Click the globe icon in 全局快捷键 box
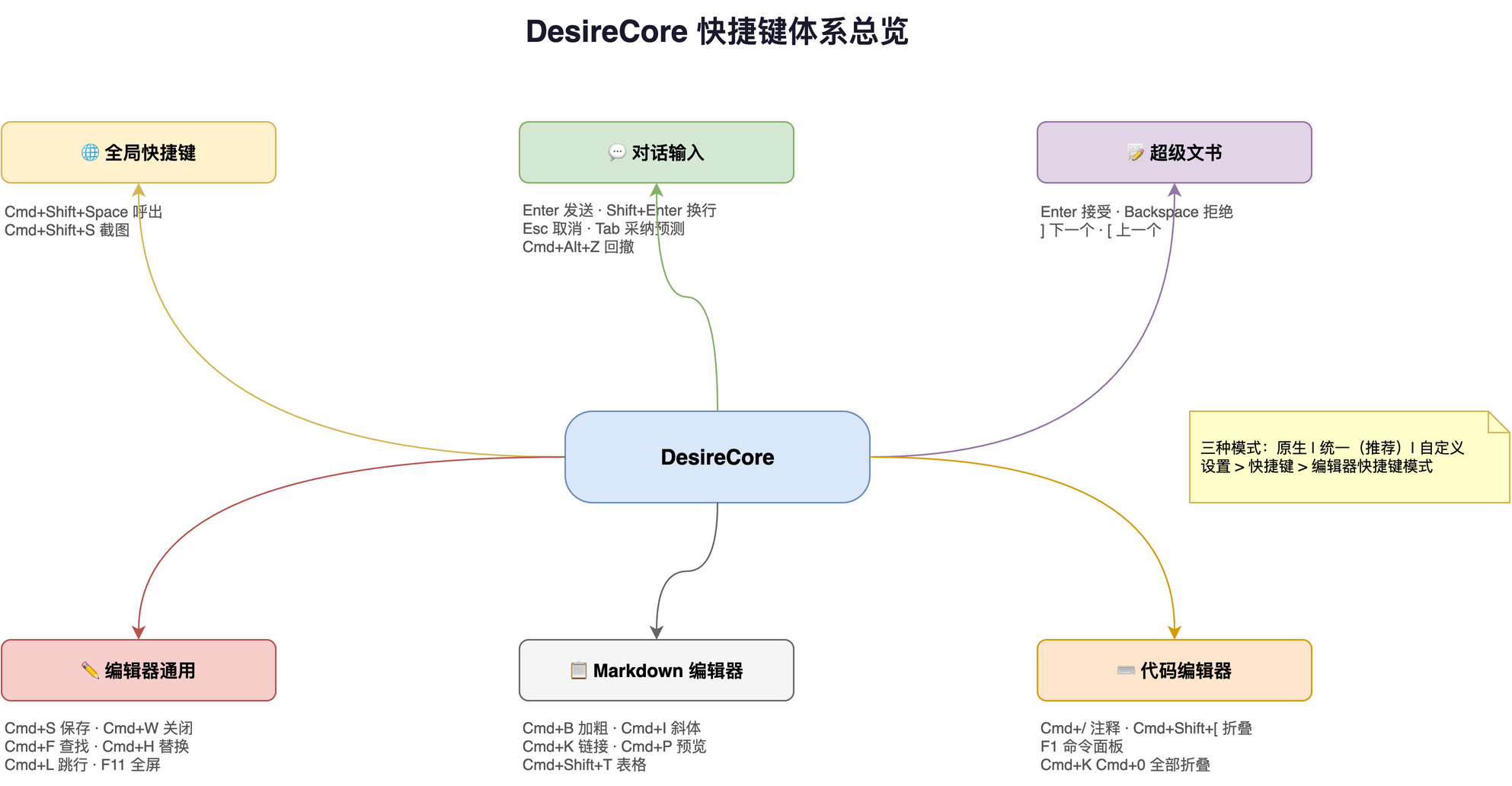The height and width of the screenshot is (786, 1512). [x=90, y=152]
